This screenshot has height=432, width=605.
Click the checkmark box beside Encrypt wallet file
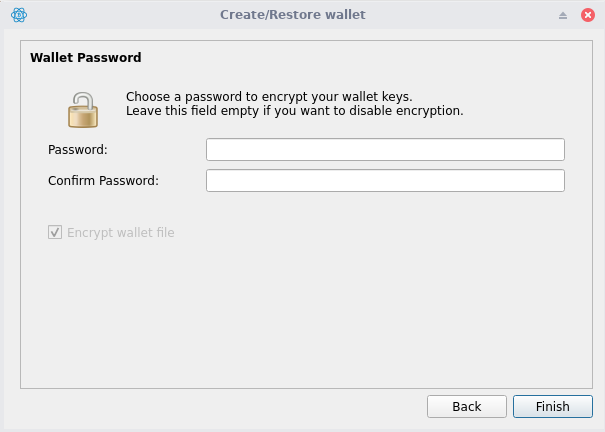point(55,233)
